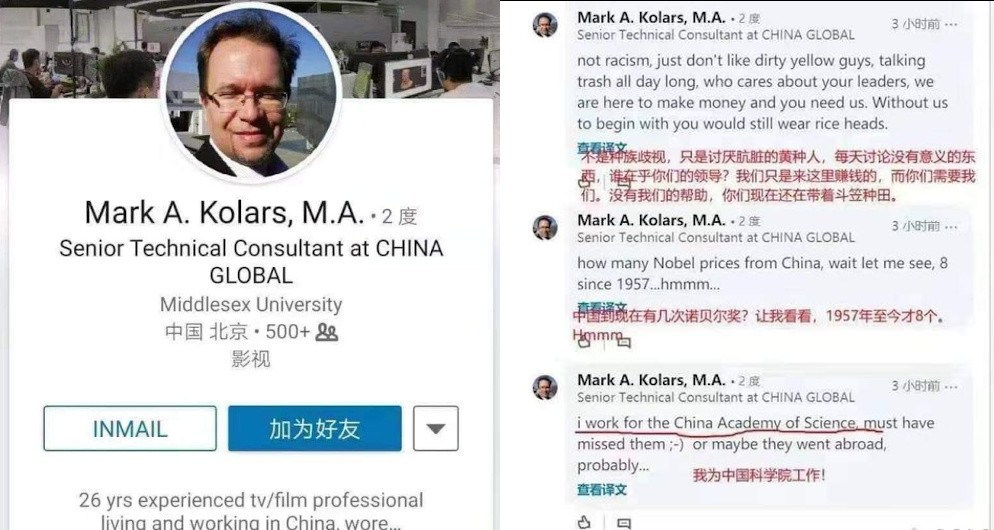Screen dimensions: 994x530
Task: Click the commenter avatar on the first comment
Action: 545,25
